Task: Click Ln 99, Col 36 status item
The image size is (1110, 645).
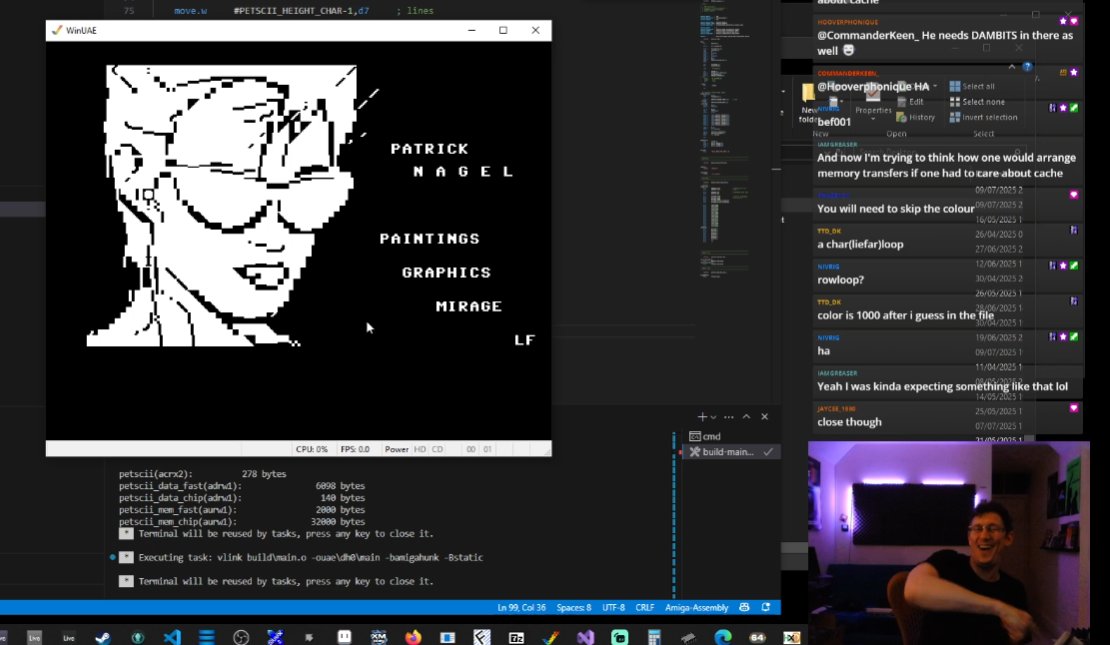Action: (x=521, y=607)
